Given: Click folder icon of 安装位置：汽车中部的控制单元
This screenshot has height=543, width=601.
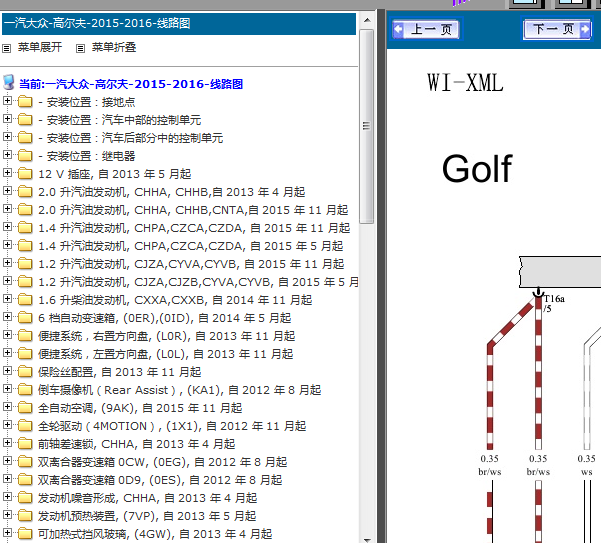Looking at the screenshot, I should (x=25, y=120).
